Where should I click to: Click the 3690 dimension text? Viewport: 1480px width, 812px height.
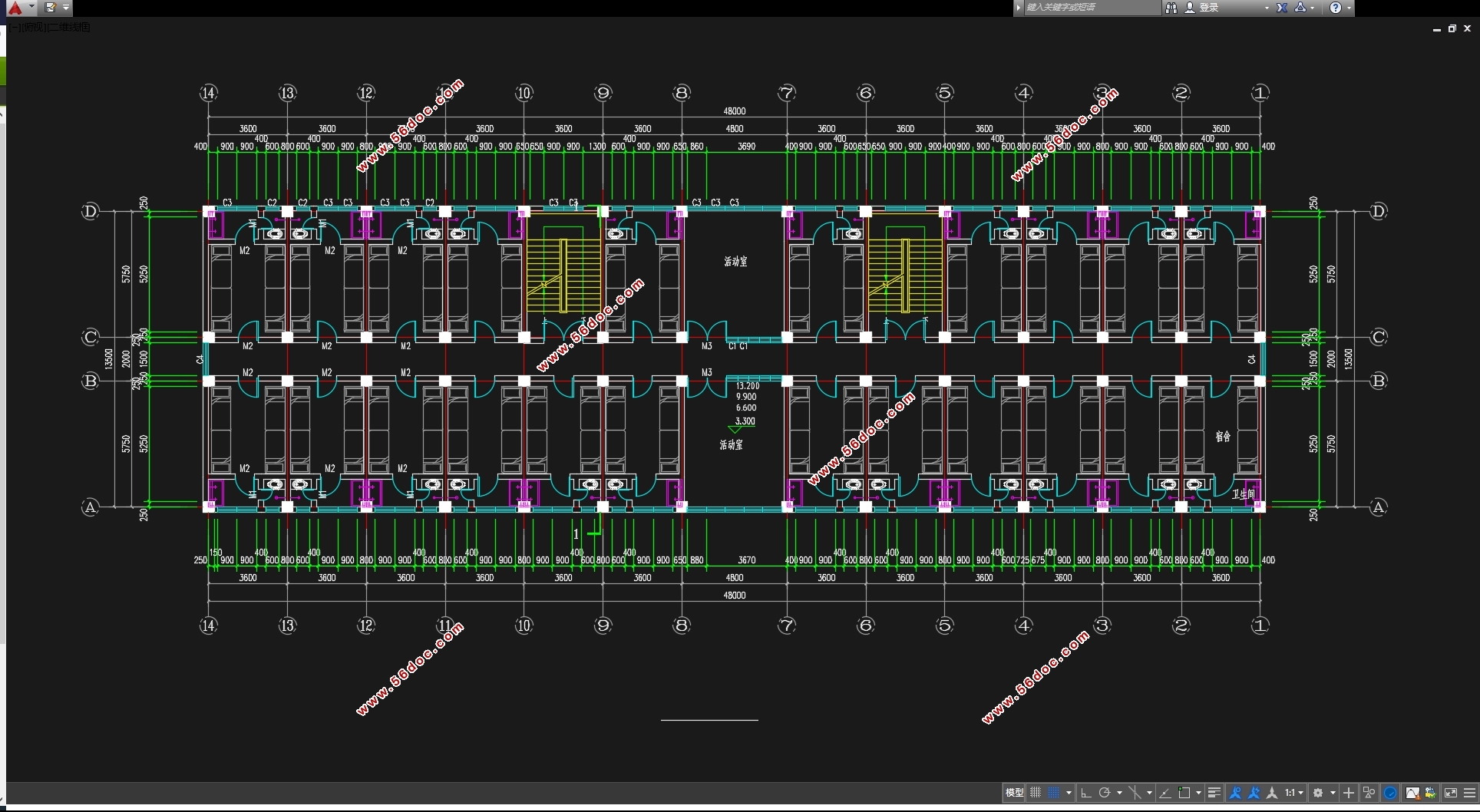coord(746,146)
